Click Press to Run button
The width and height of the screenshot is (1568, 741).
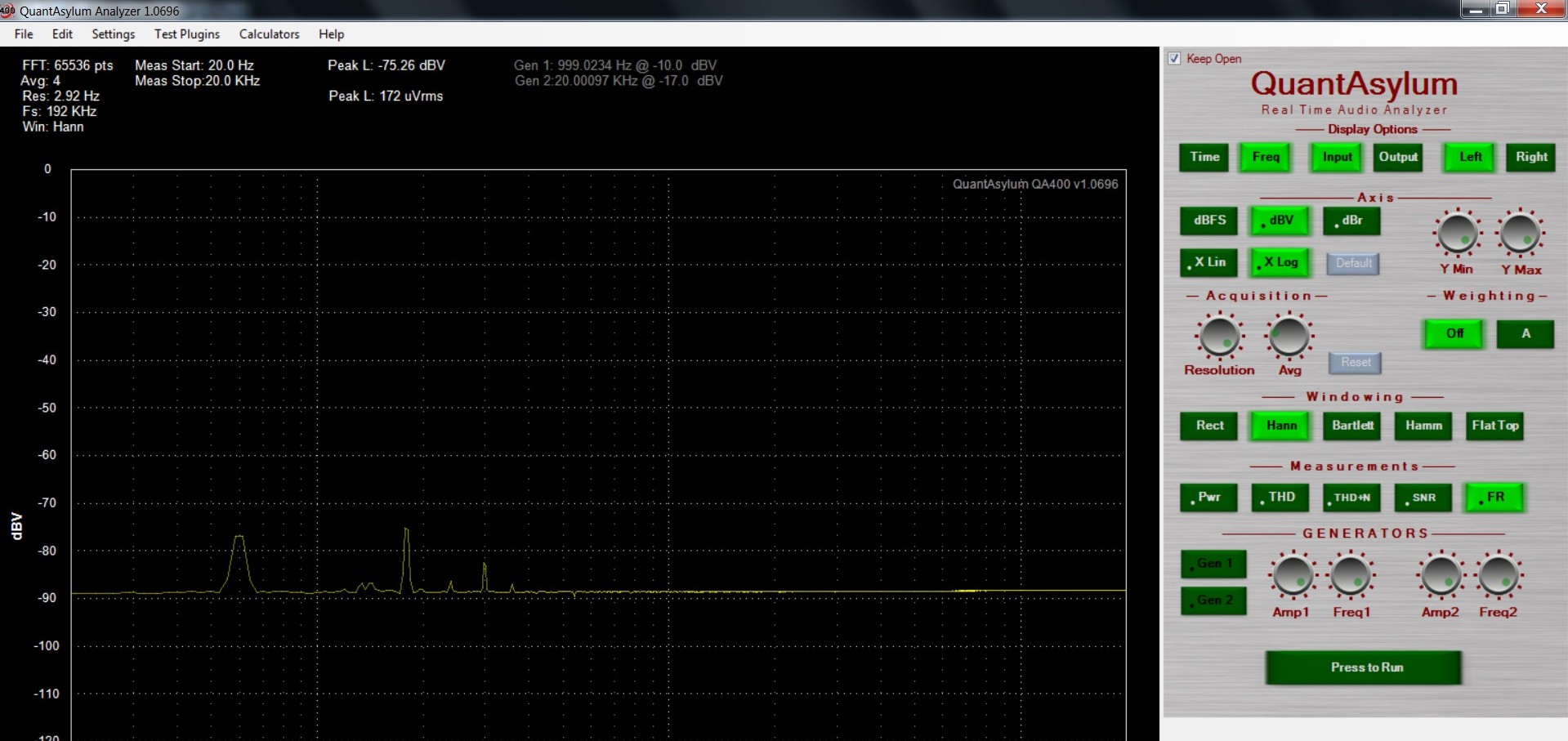tap(1364, 667)
